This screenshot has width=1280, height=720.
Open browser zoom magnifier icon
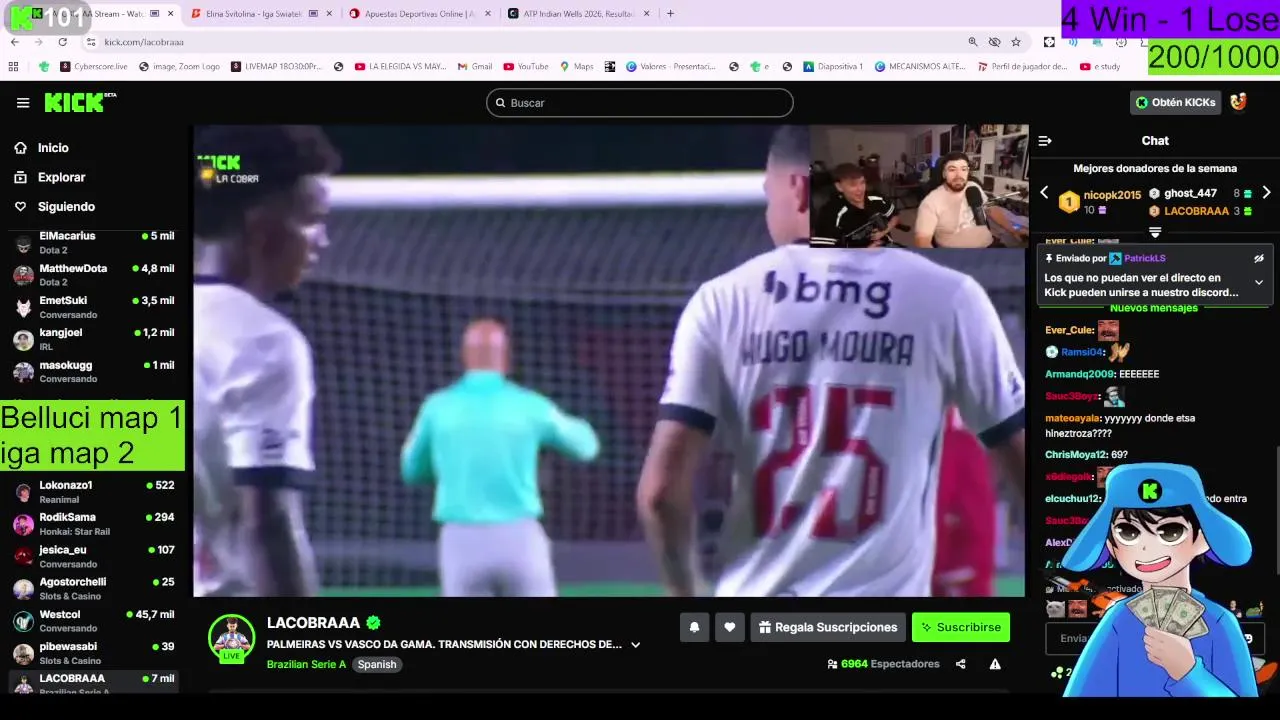pyautogui.click(x=973, y=42)
